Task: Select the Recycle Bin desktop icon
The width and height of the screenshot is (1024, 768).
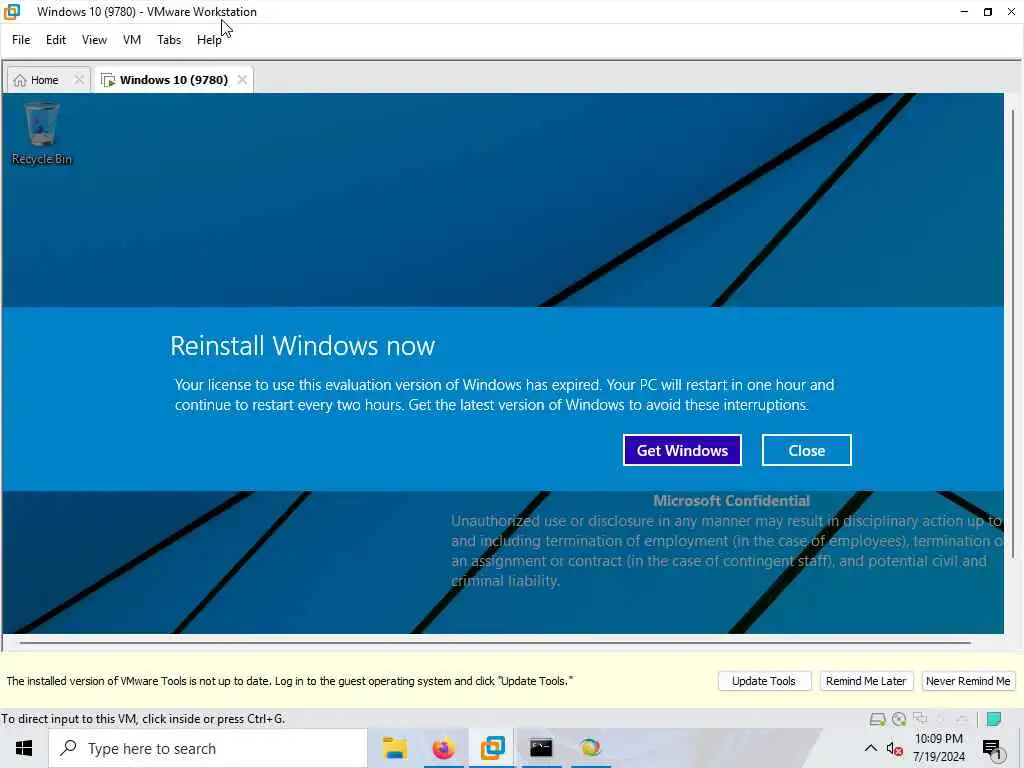Action: (42, 134)
